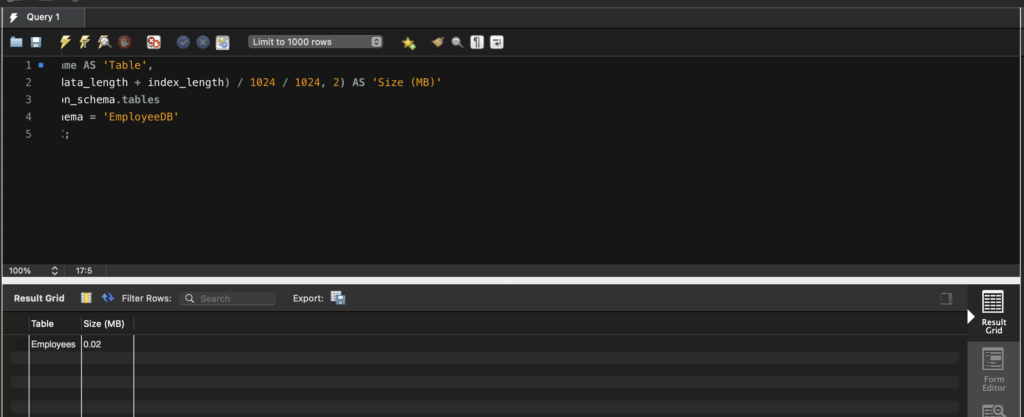Screen dimensions: 1024x417
Task: Stop query execution with the hand icon
Action: tap(124, 42)
